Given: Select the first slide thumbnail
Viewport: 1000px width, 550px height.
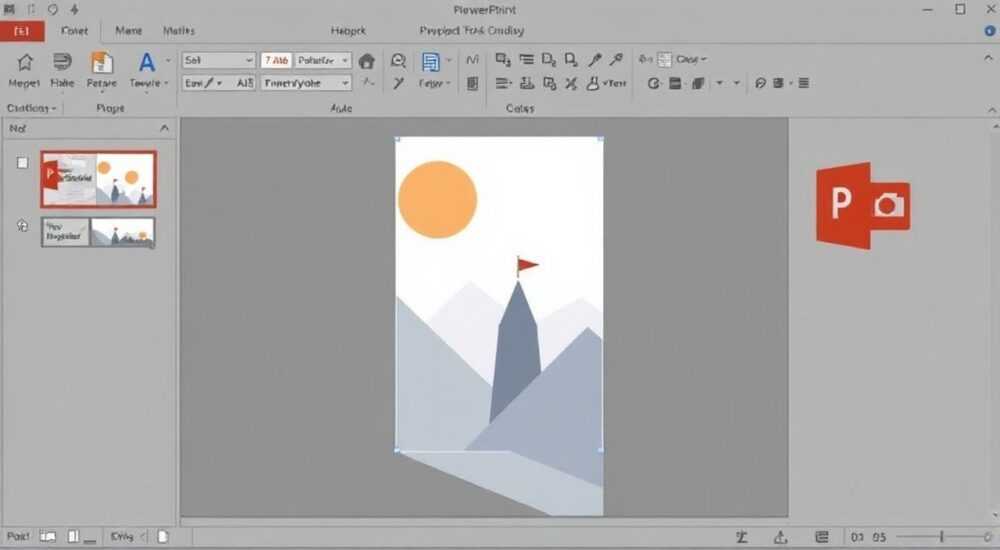Looking at the screenshot, I should 98,179.
